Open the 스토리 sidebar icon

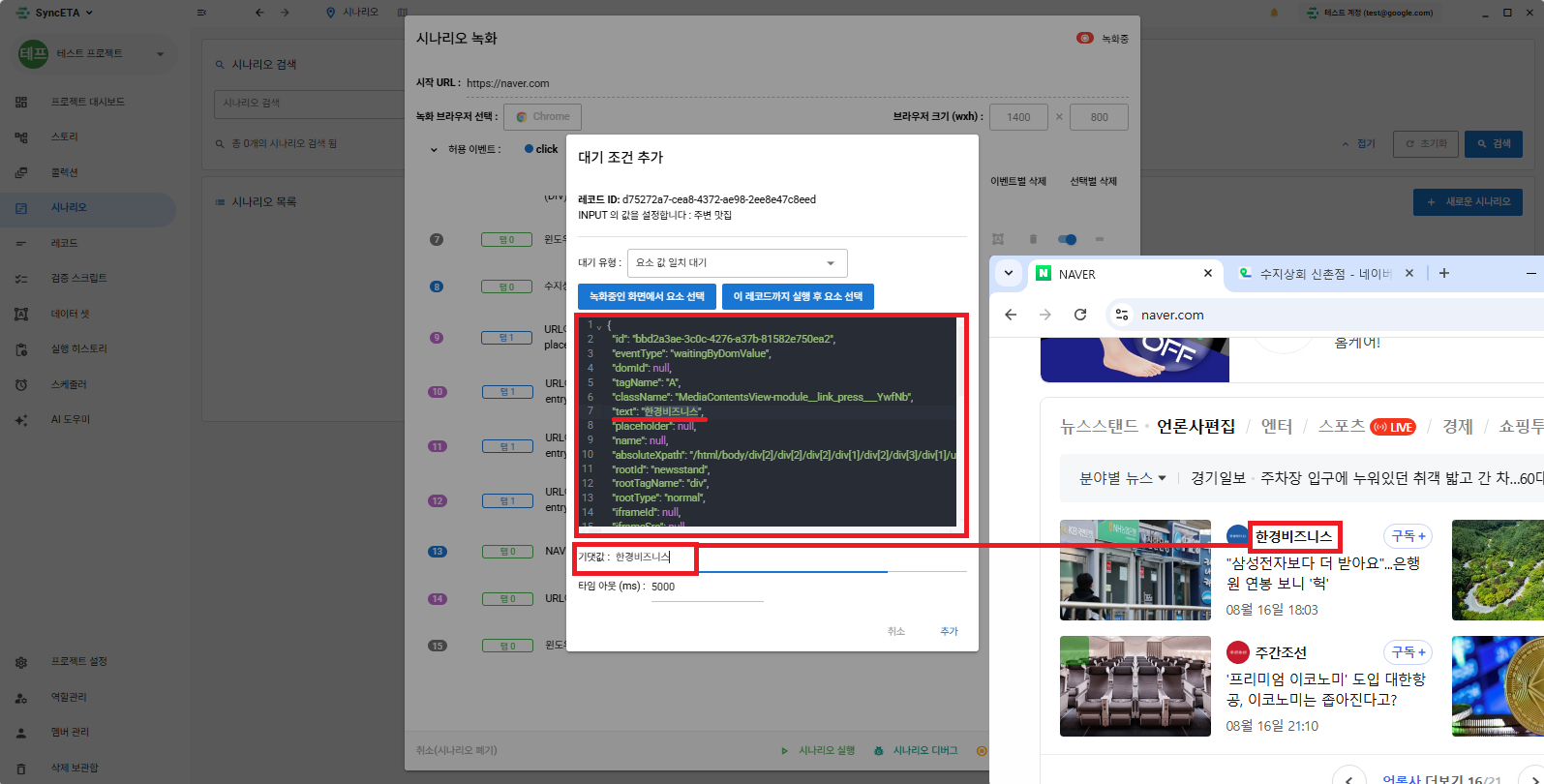pos(21,137)
